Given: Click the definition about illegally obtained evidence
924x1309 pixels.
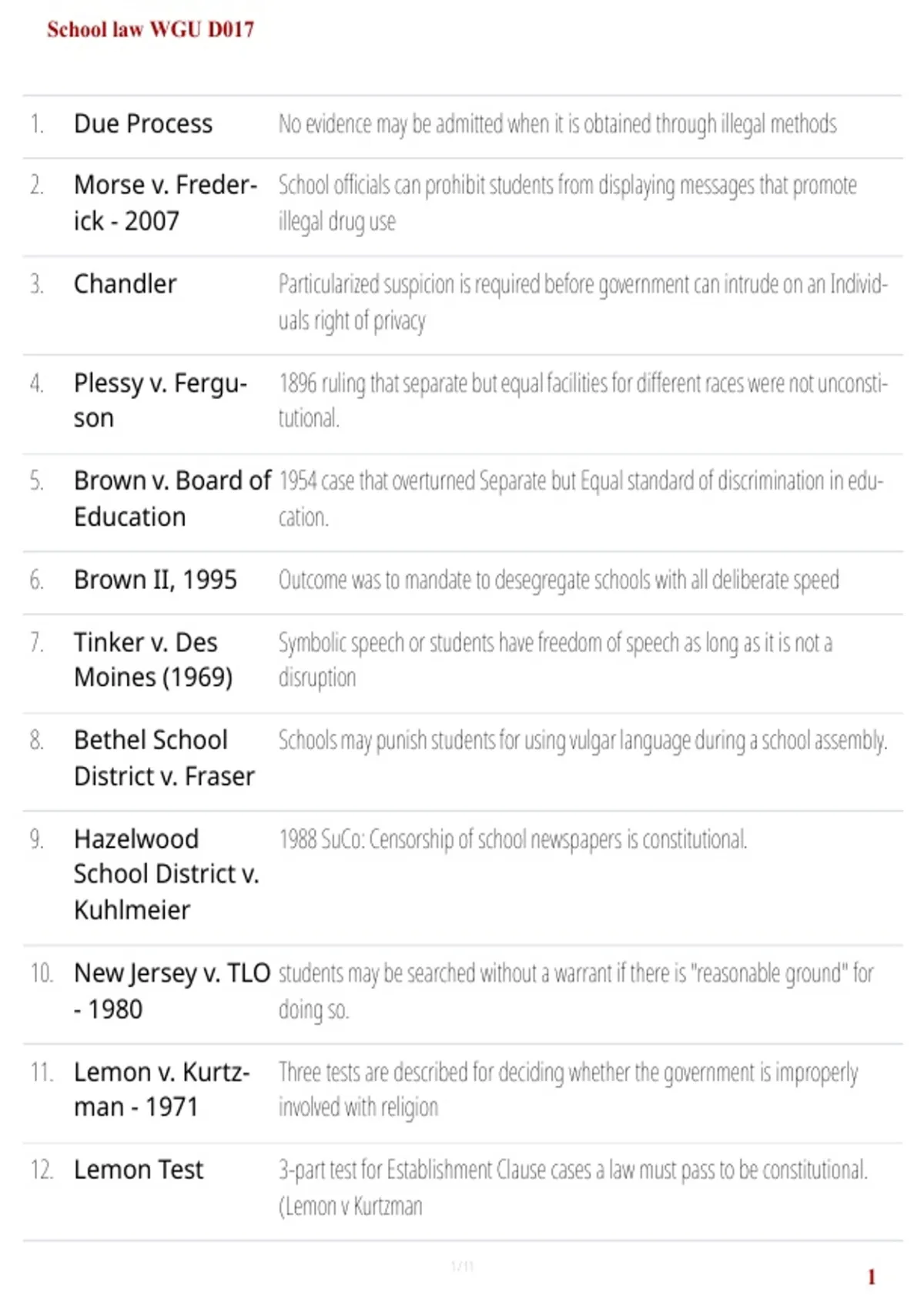Looking at the screenshot, I should tap(557, 124).
